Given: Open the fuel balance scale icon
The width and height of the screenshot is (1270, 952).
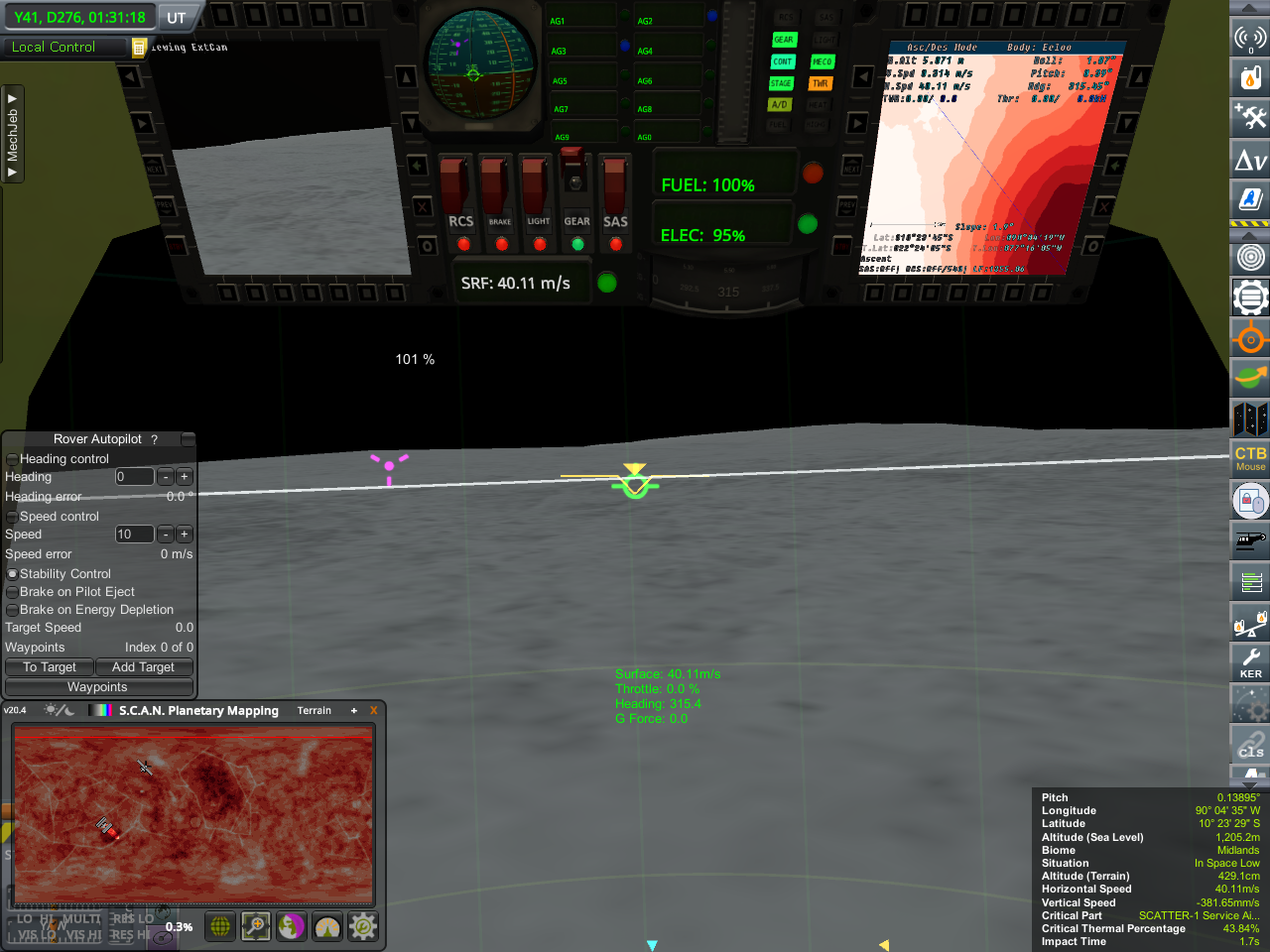Looking at the screenshot, I should [x=1250, y=623].
